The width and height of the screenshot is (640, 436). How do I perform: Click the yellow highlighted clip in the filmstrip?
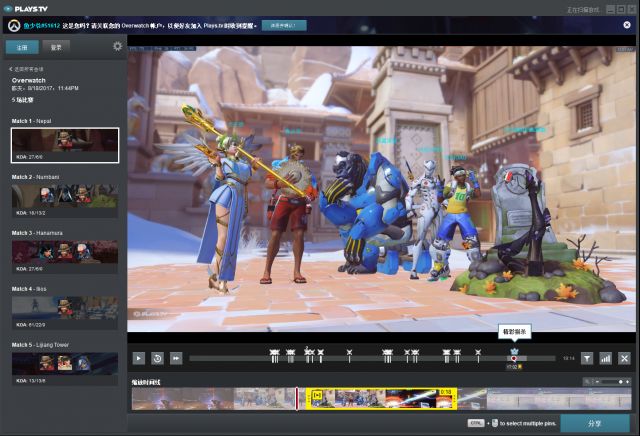click(381, 398)
